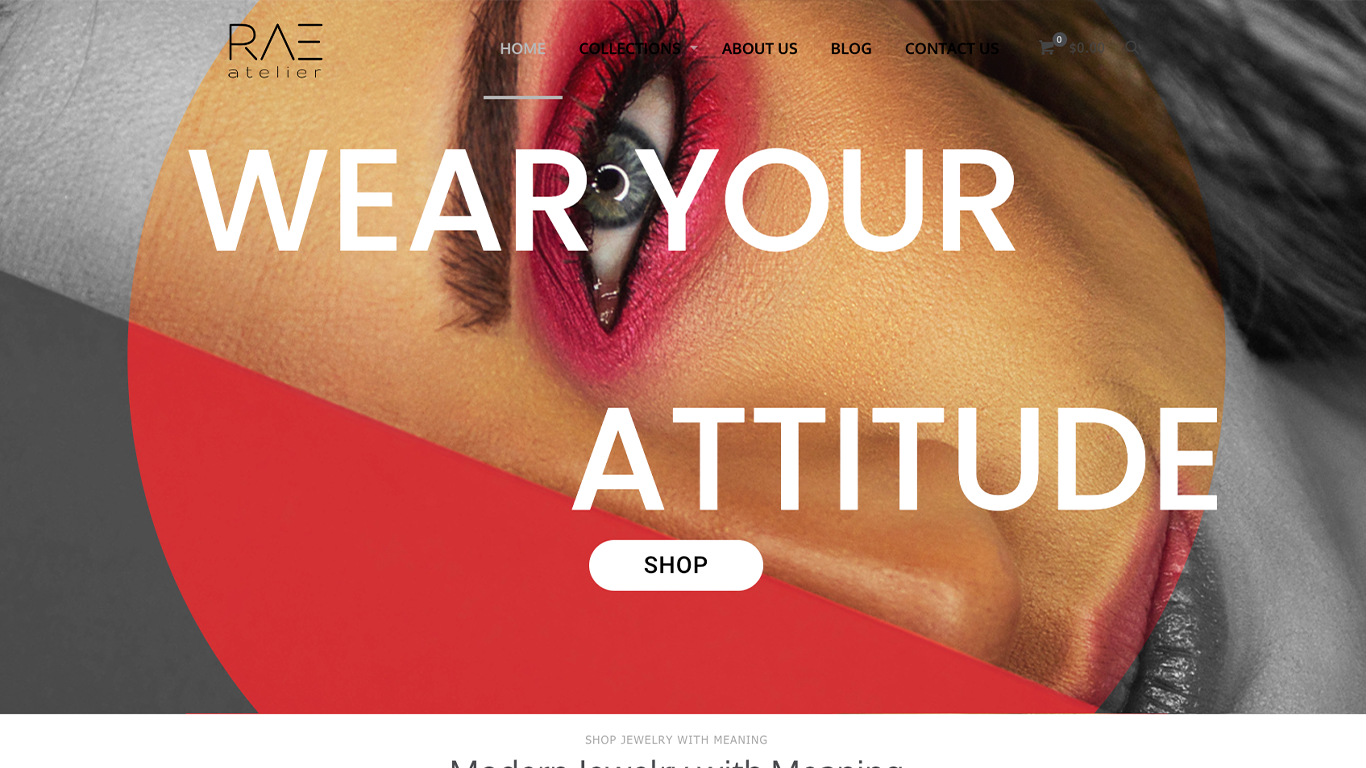1366x768 pixels.
Task: Navigate to the Blog page
Action: (x=851, y=48)
